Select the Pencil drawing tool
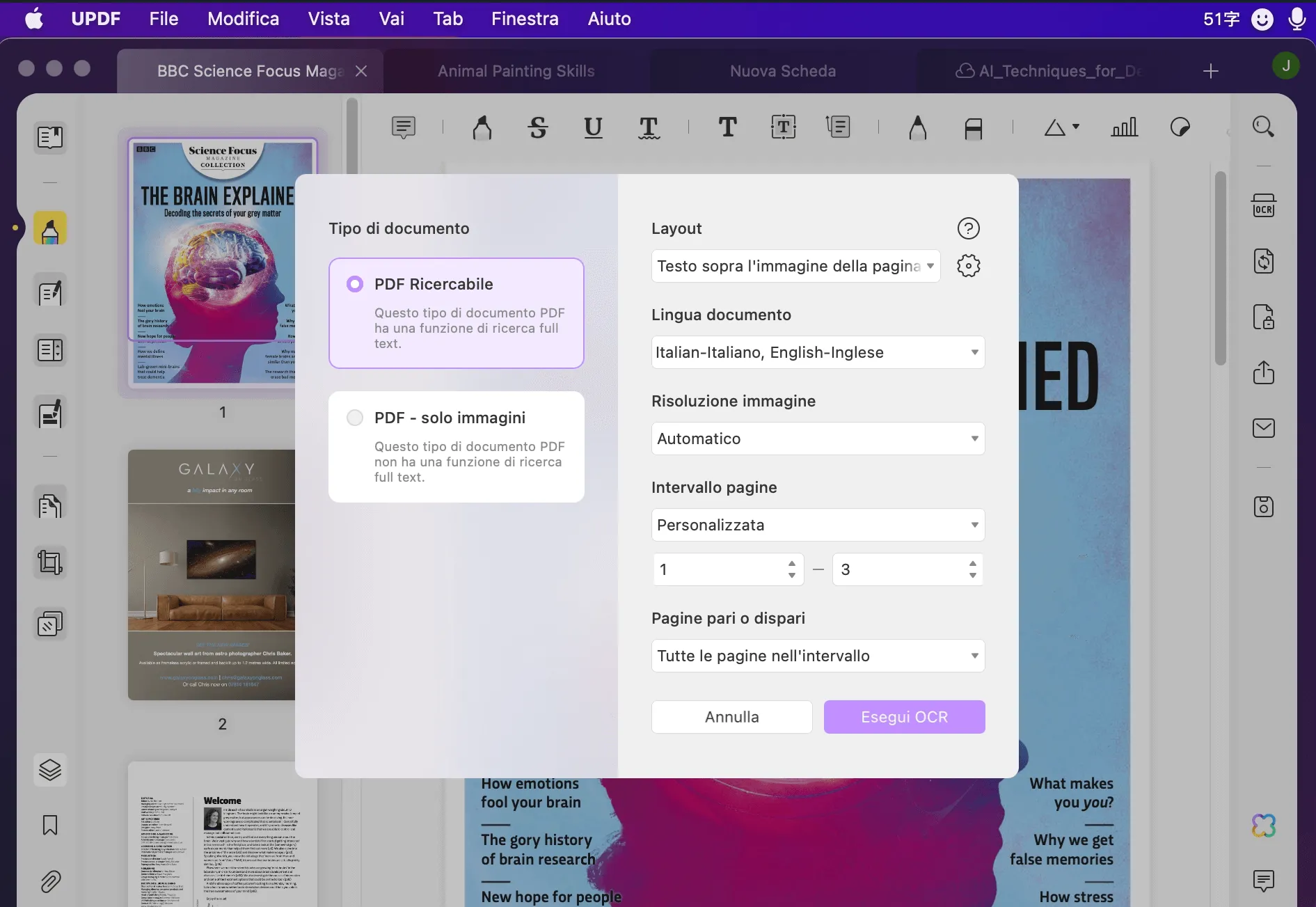Image resolution: width=1316 pixels, height=907 pixels. (918, 127)
